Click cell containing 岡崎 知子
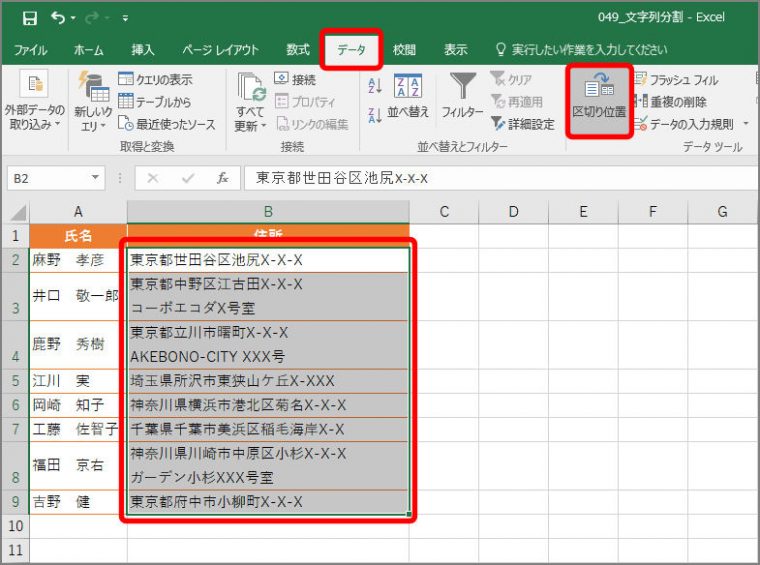760x565 pixels. (78, 405)
